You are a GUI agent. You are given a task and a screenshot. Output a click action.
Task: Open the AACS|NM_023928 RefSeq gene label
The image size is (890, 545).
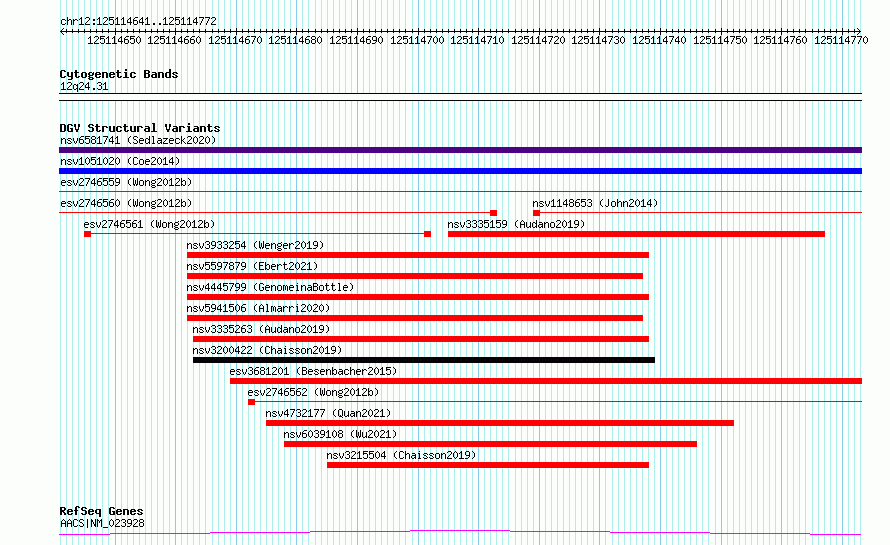[x=102, y=523]
